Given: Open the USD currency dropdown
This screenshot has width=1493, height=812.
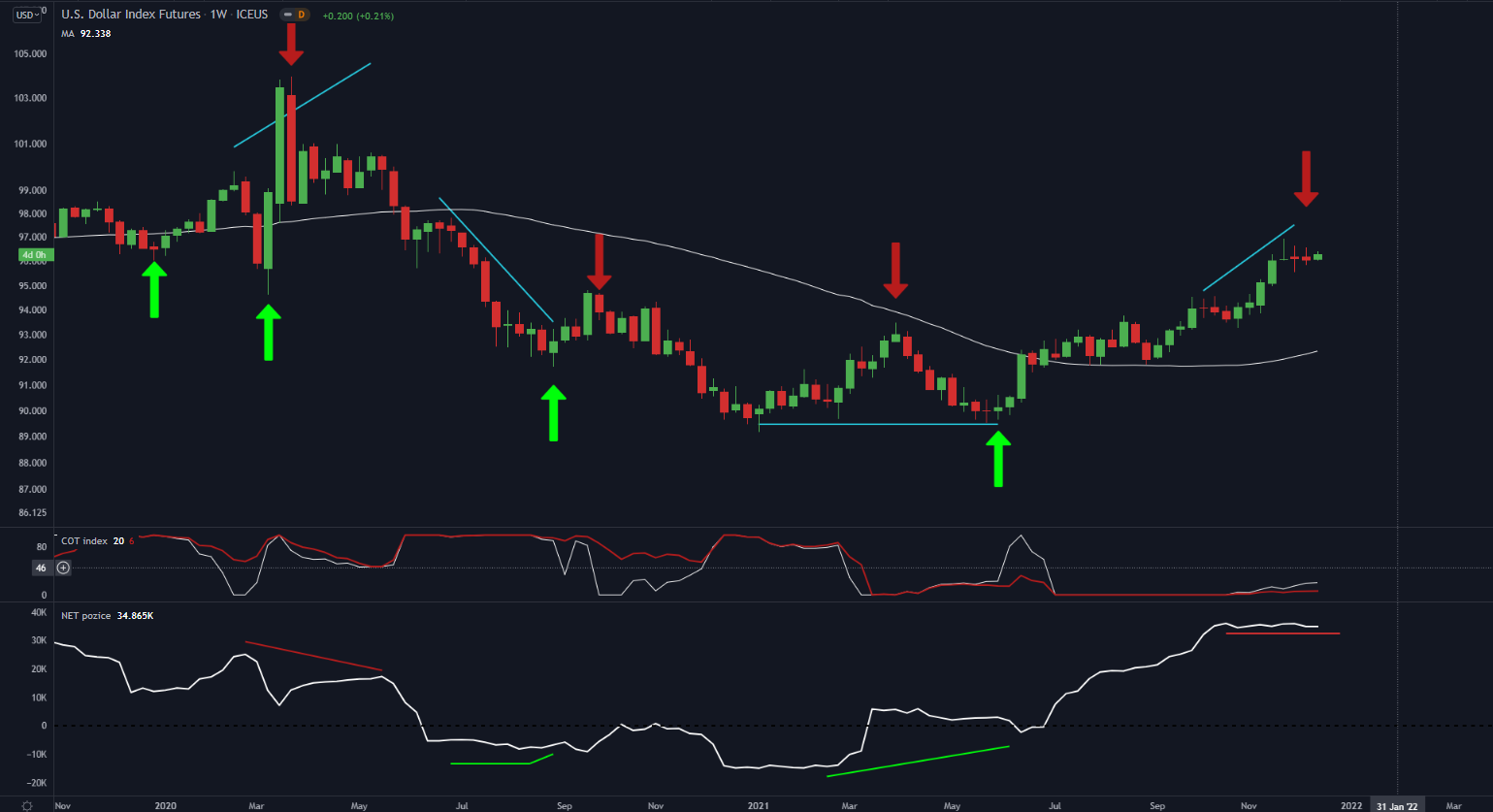Looking at the screenshot, I should click(x=28, y=15).
